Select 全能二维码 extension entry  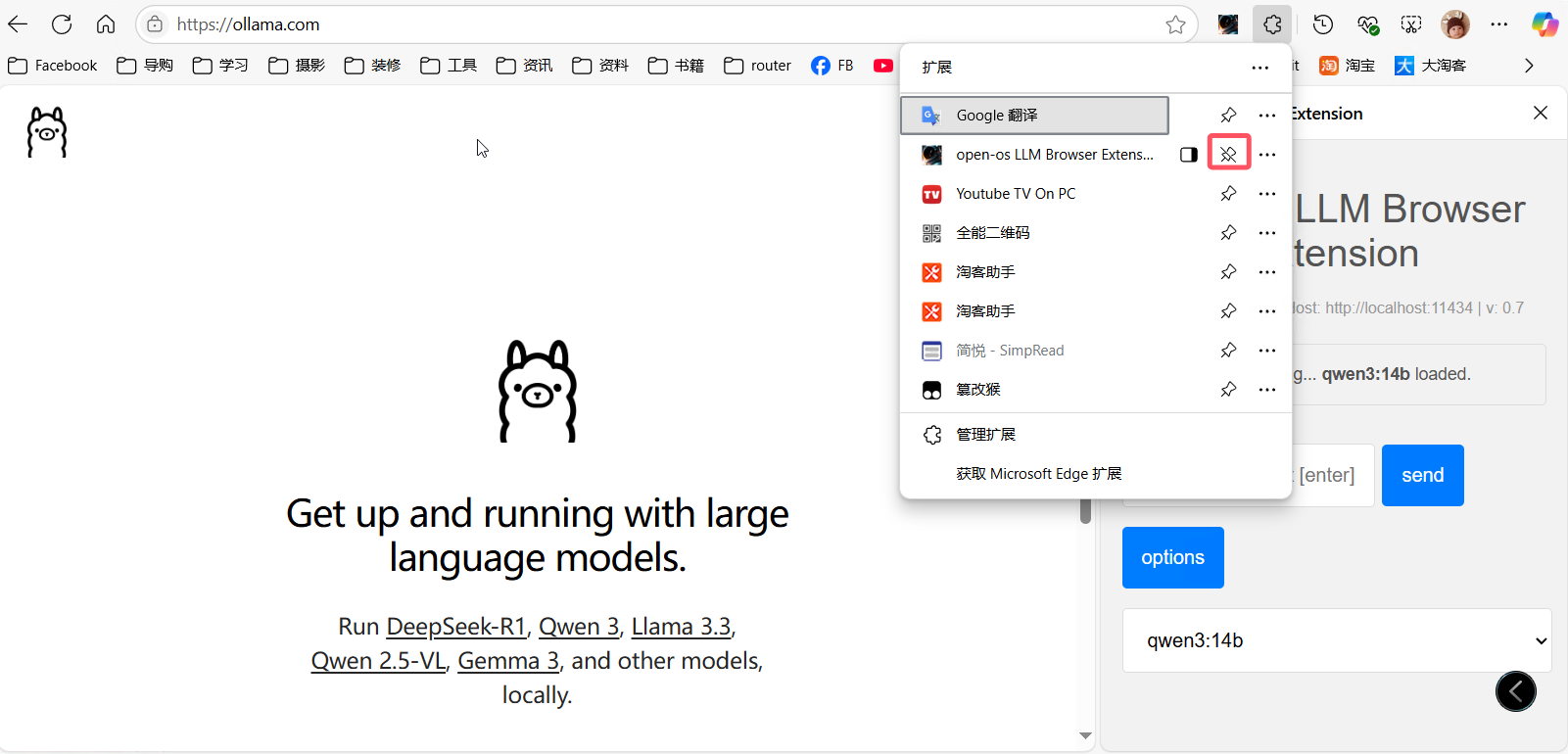tap(992, 233)
